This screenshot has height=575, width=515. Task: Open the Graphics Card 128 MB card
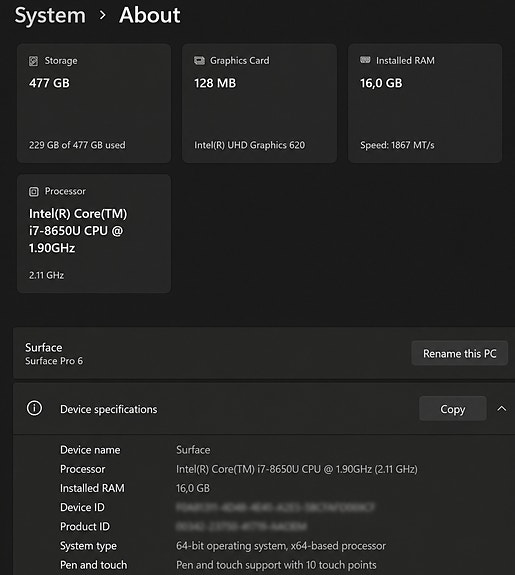point(259,103)
